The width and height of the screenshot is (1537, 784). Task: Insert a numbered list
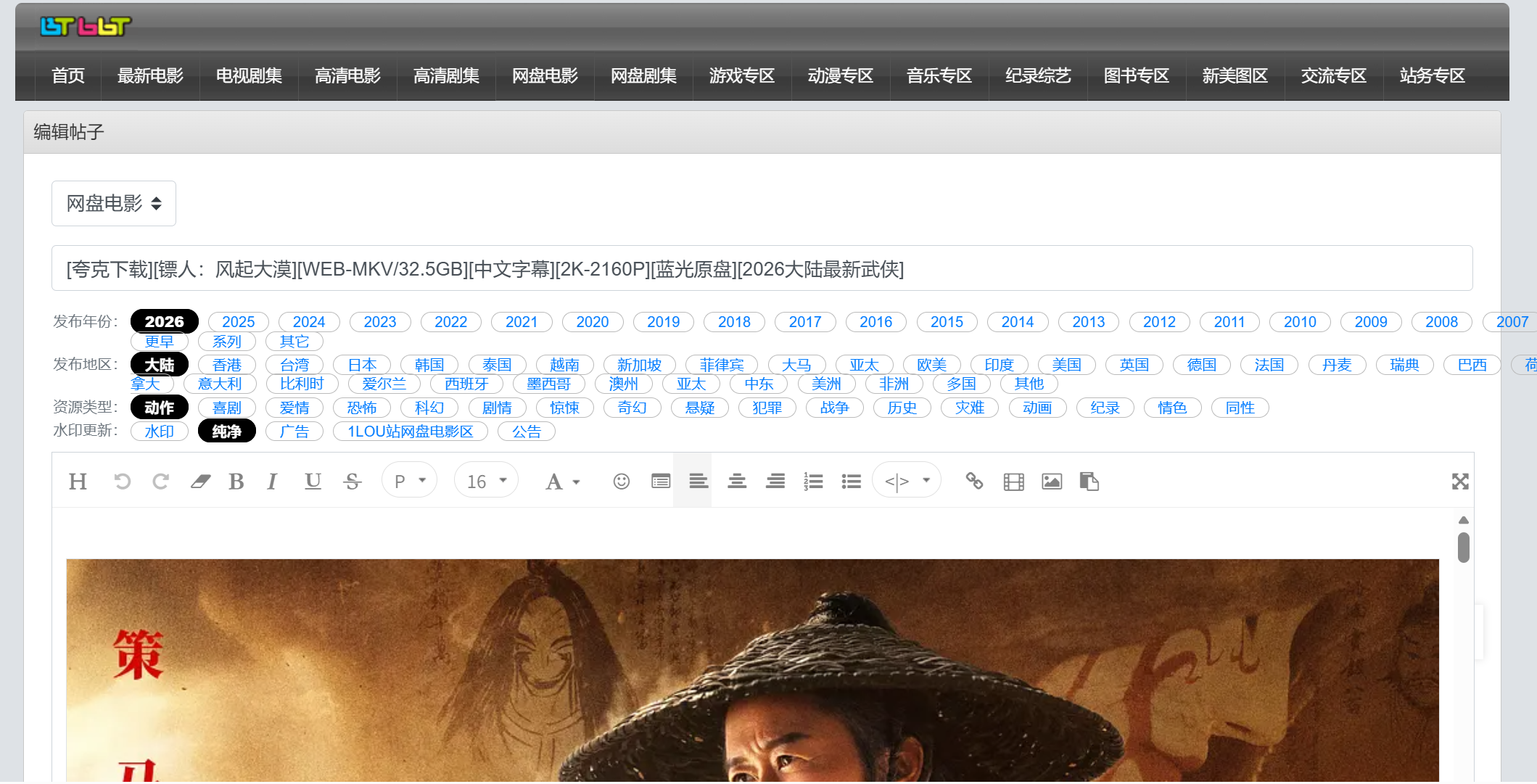tap(813, 482)
